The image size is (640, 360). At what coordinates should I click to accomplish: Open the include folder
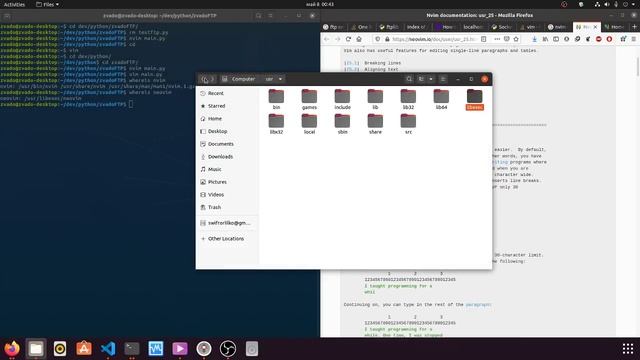[x=342, y=99]
